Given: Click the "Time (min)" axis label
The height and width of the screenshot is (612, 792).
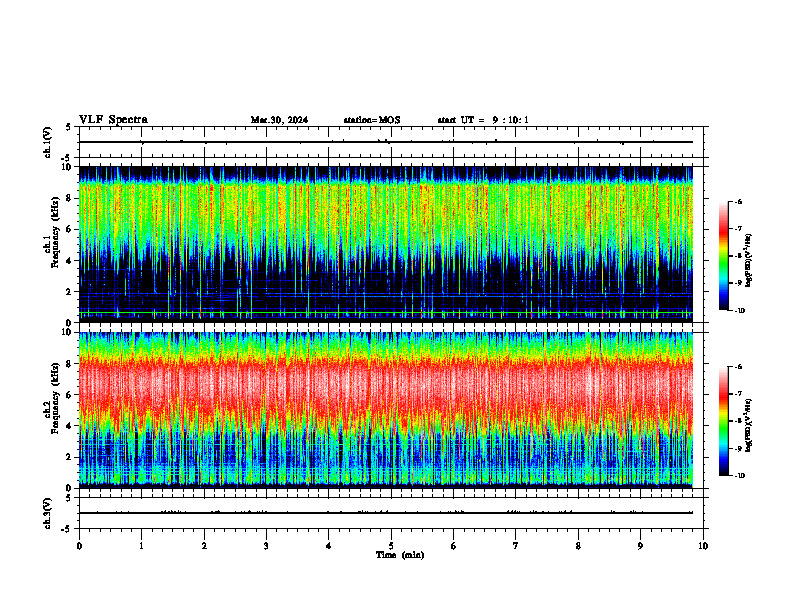Looking at the screenshot, I should pos(400,555).
